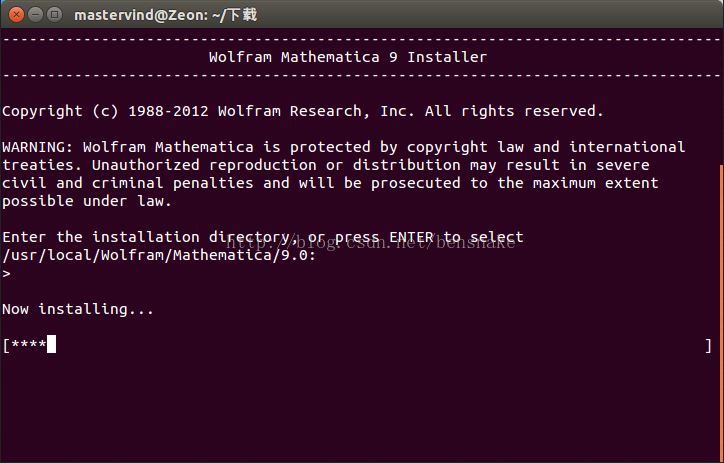The image size is (724, 463).
Task: Click the terminal scrollbar thumb
Action: click(x=721, y=313)
